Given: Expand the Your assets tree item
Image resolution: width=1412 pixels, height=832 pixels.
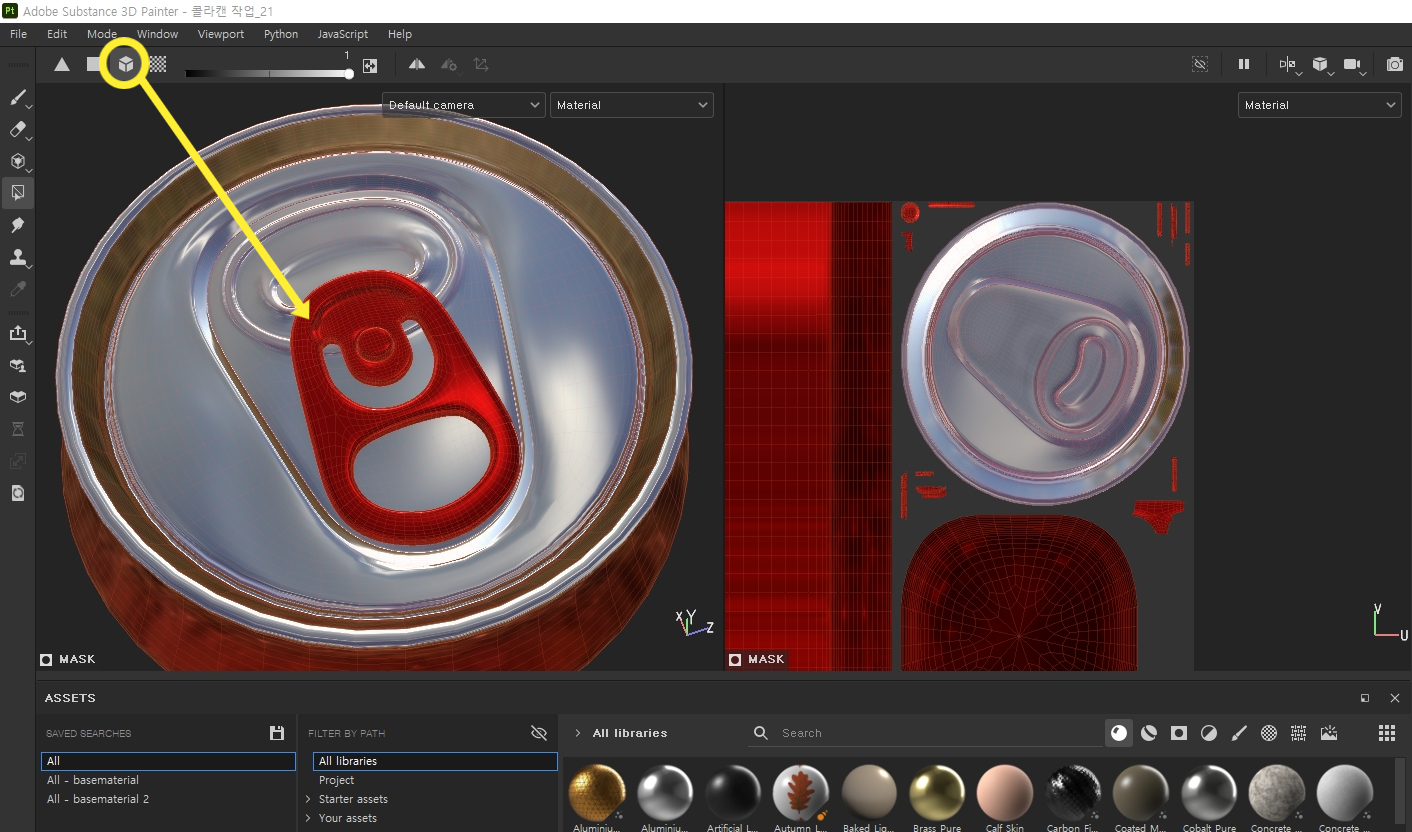Looking at the screenshot, I should coord(308,818).
